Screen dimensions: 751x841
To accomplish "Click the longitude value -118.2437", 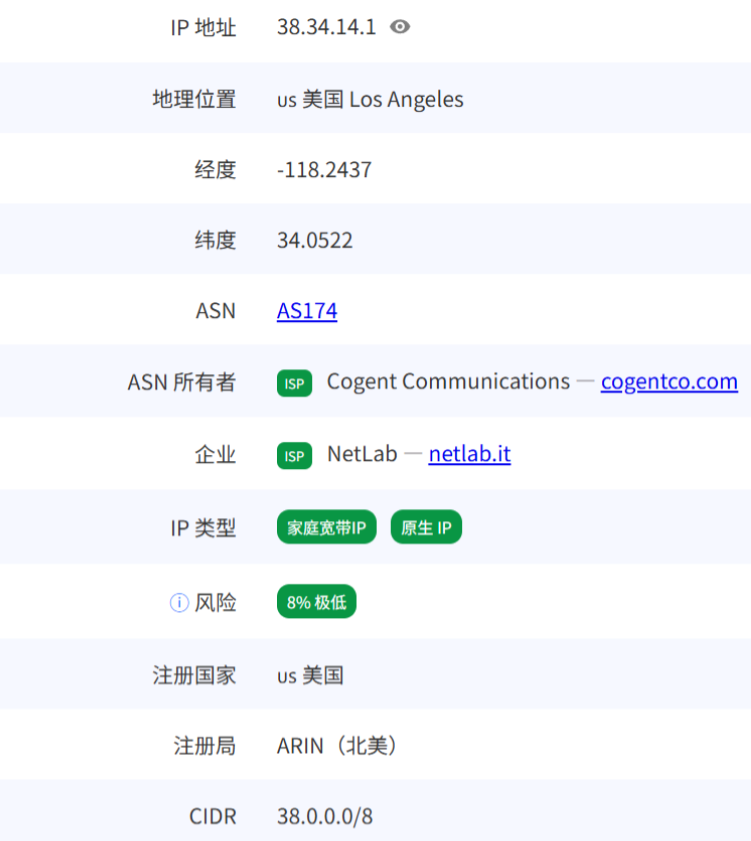I will pyautogui.click(x=324, y=170).
